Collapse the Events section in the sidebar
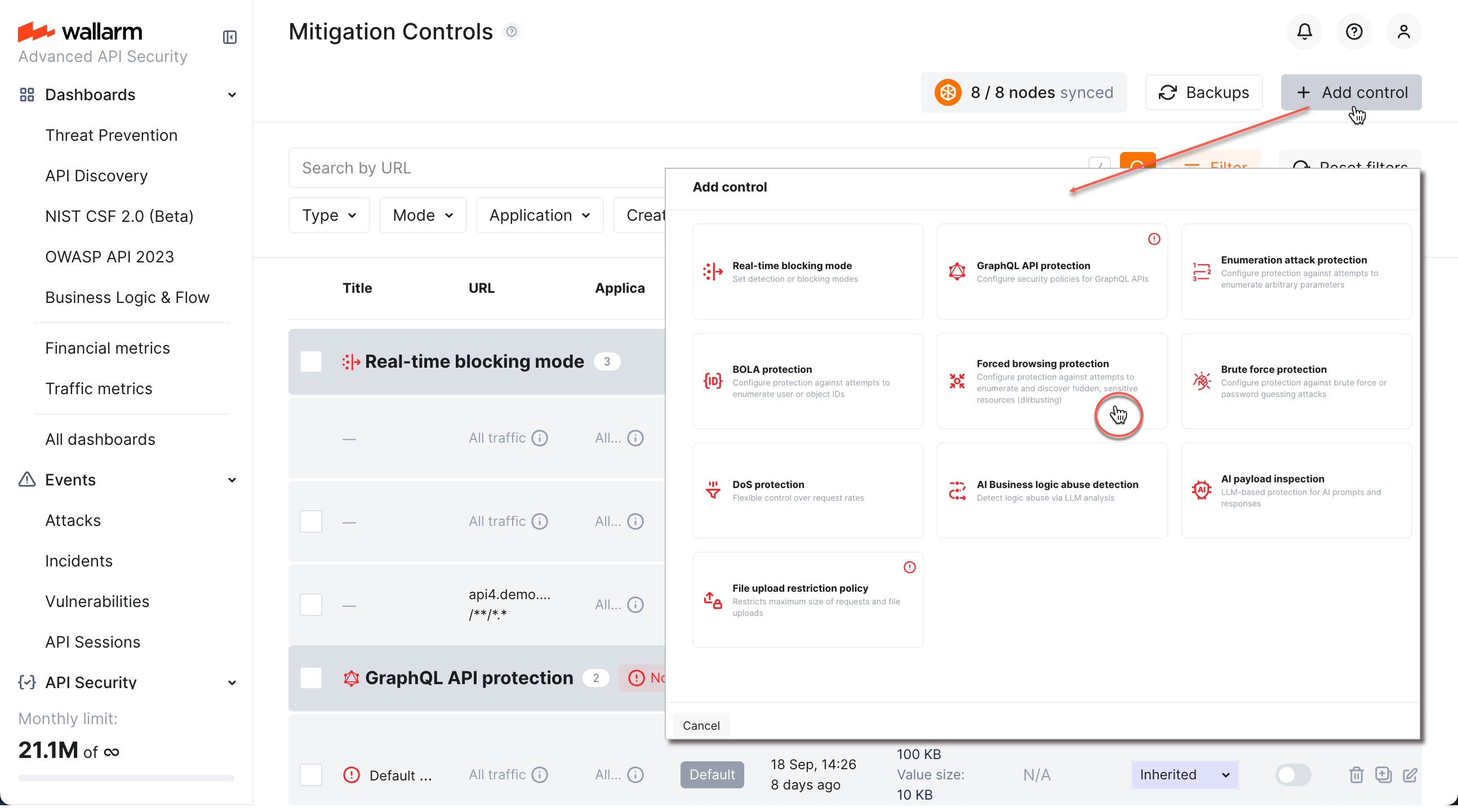Screen dimensions: 1458x812 point(232,480)
